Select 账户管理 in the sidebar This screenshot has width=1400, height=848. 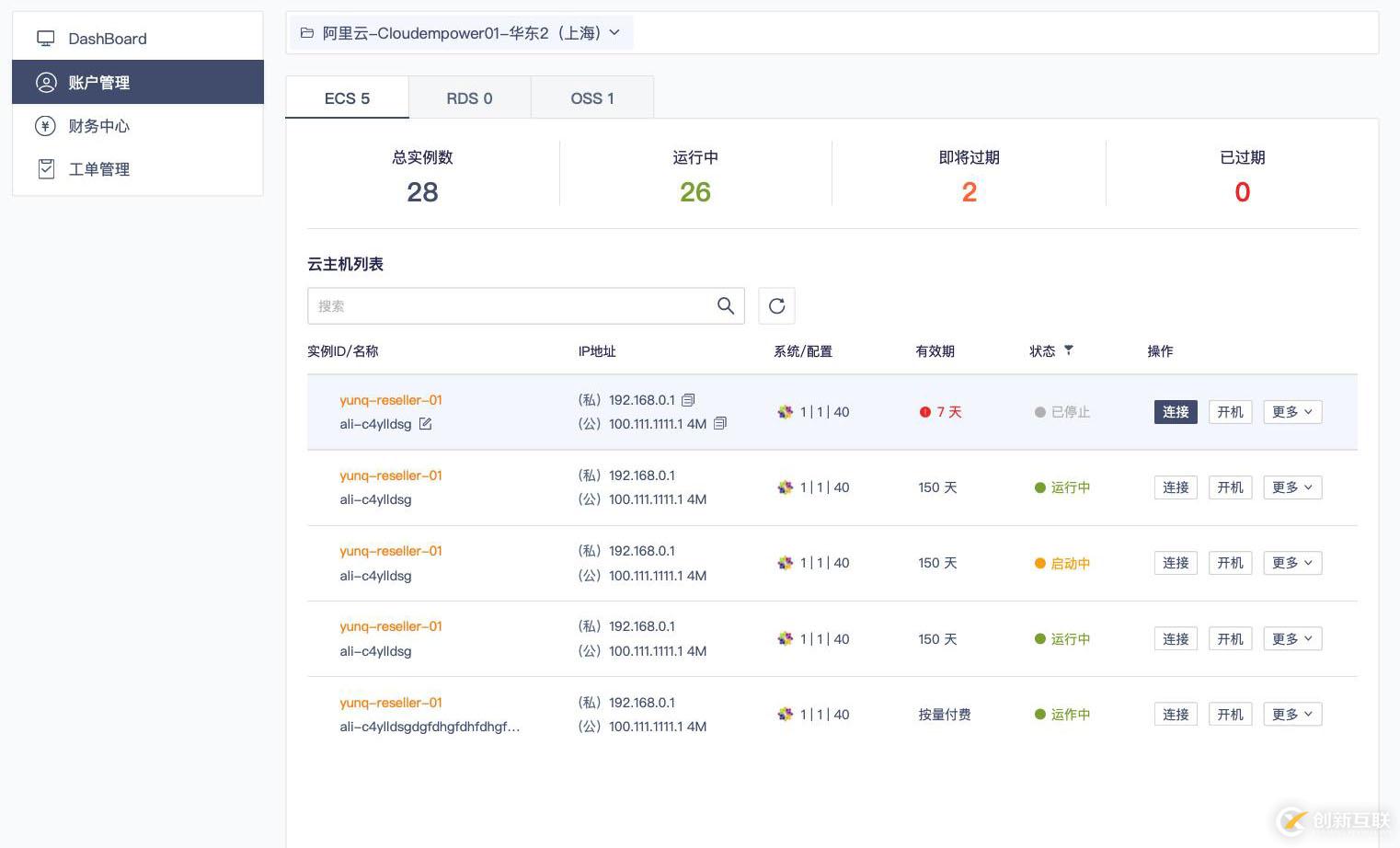101,82
